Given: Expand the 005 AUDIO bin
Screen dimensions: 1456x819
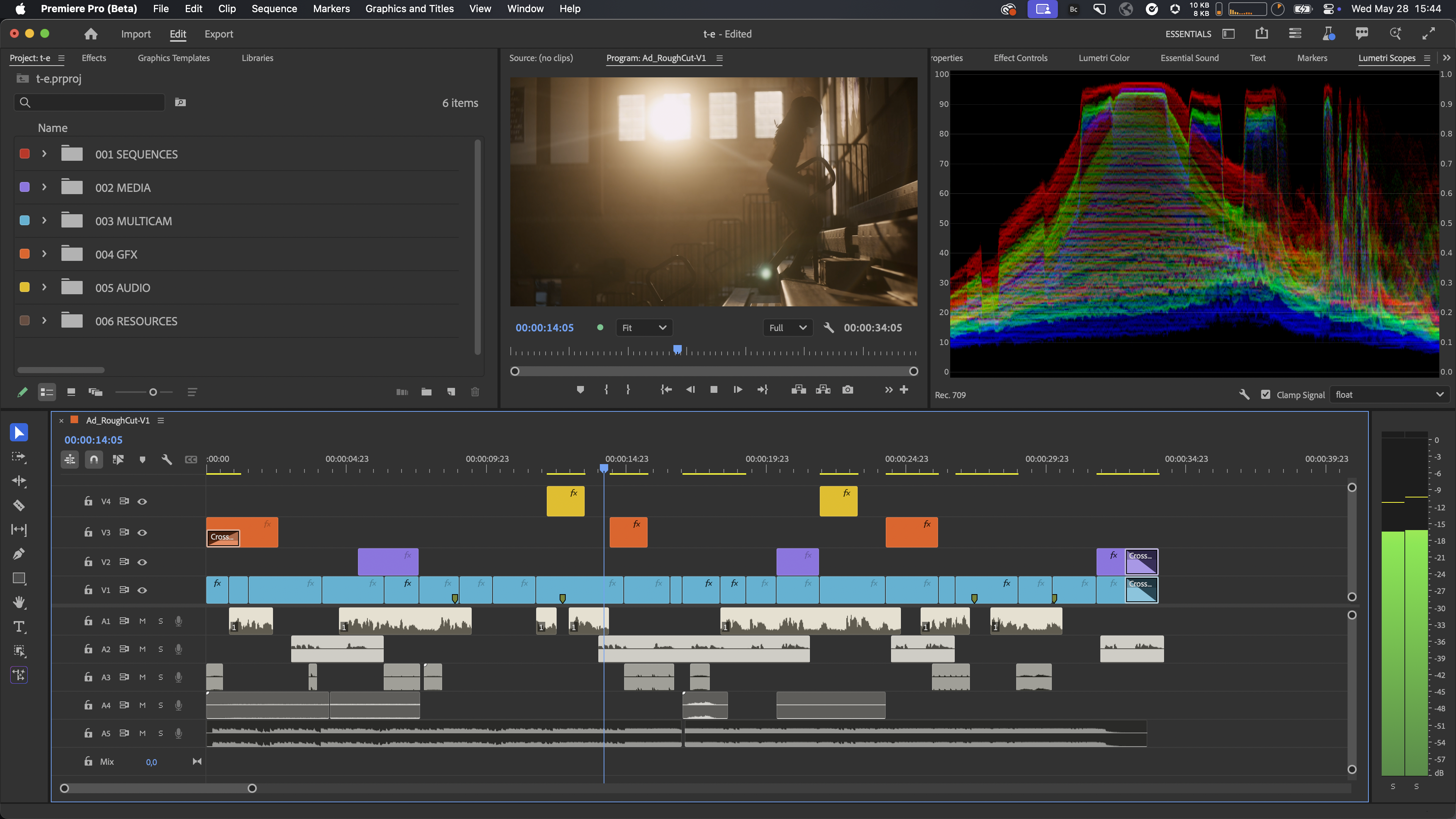Looking at the screenshot, I should pyautogui.click(x=44, y=287).
